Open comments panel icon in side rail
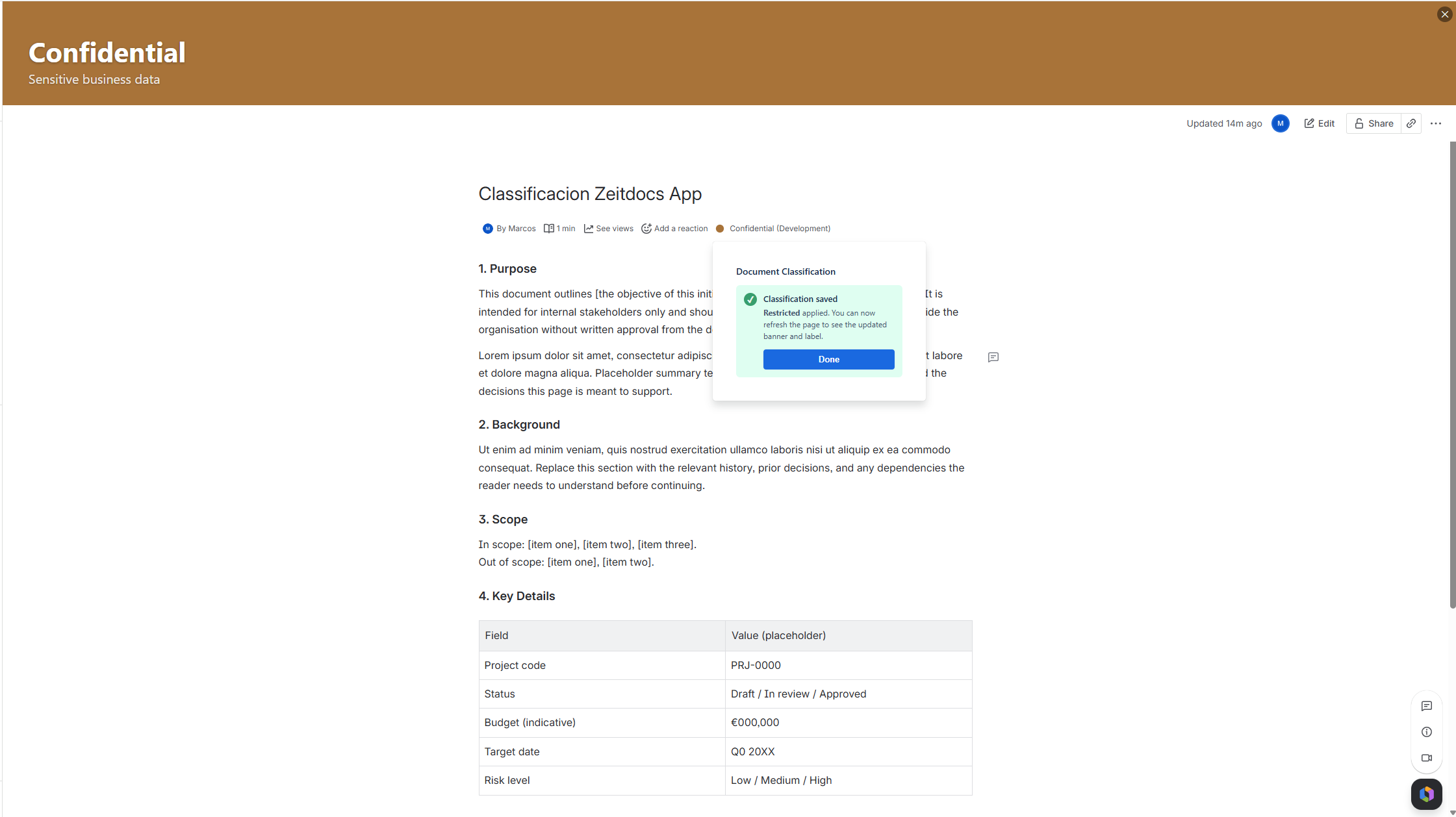The image size is (1456, 817). pos(1426,707)
